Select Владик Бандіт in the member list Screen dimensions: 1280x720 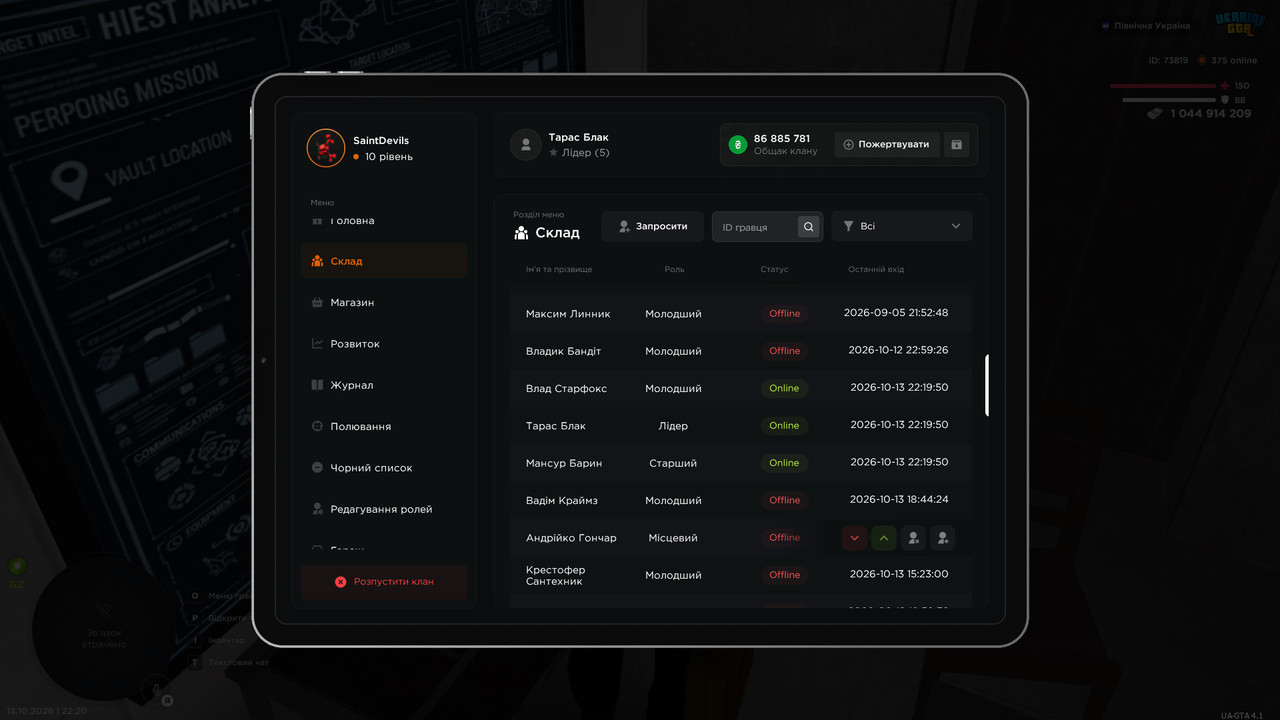(x=564, y=351)
